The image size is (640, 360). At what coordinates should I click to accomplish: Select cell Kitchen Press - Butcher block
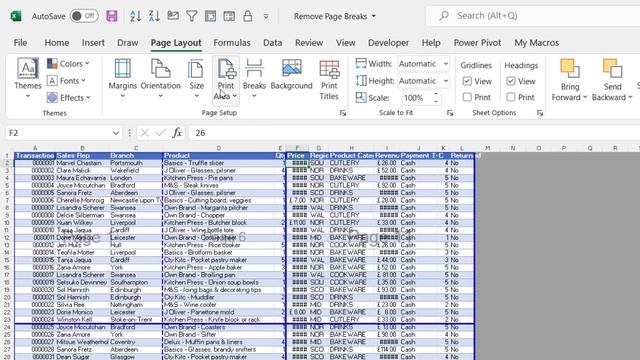(219, 223)
